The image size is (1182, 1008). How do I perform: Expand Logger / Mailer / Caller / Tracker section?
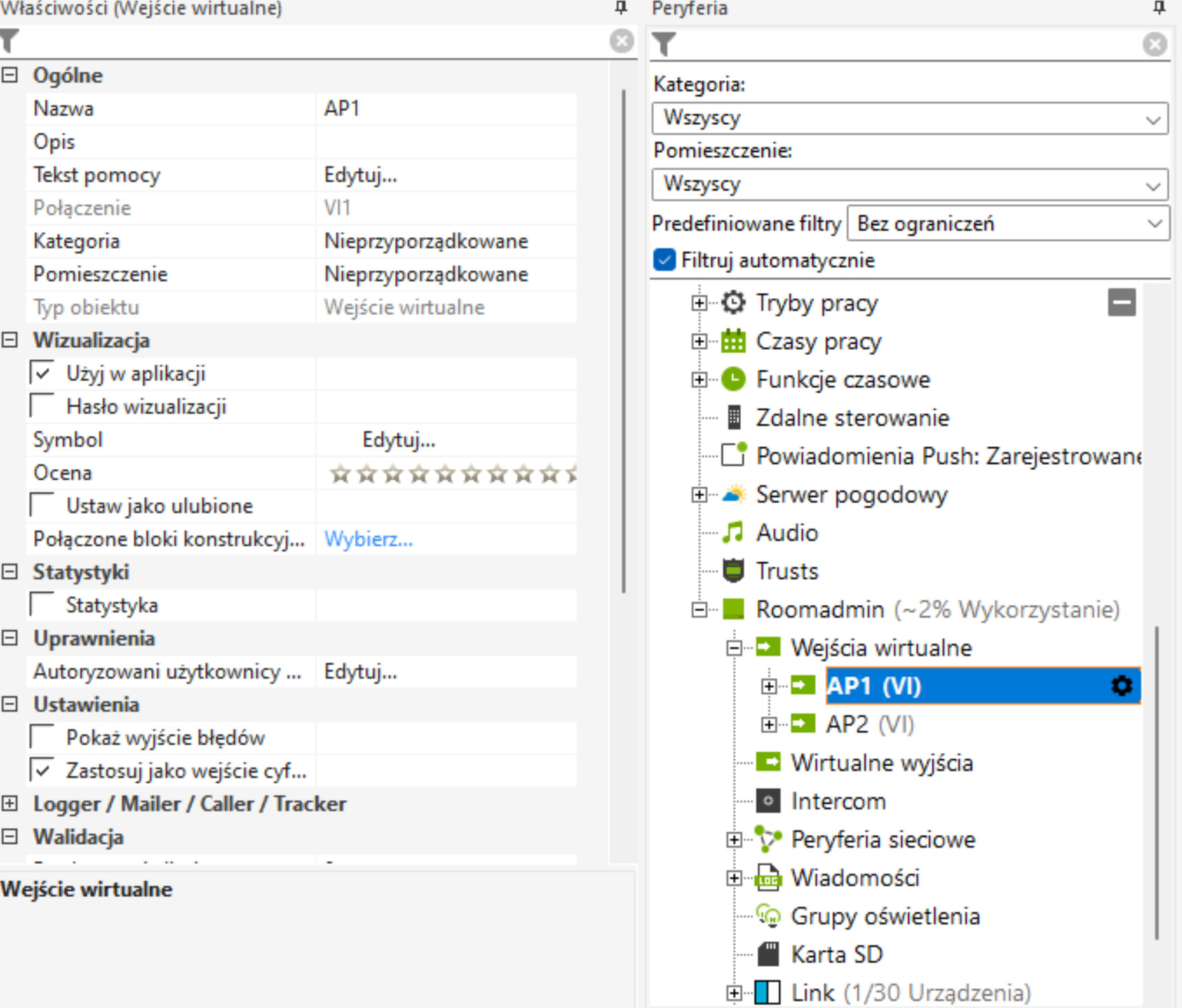click(x=10, y=804)
